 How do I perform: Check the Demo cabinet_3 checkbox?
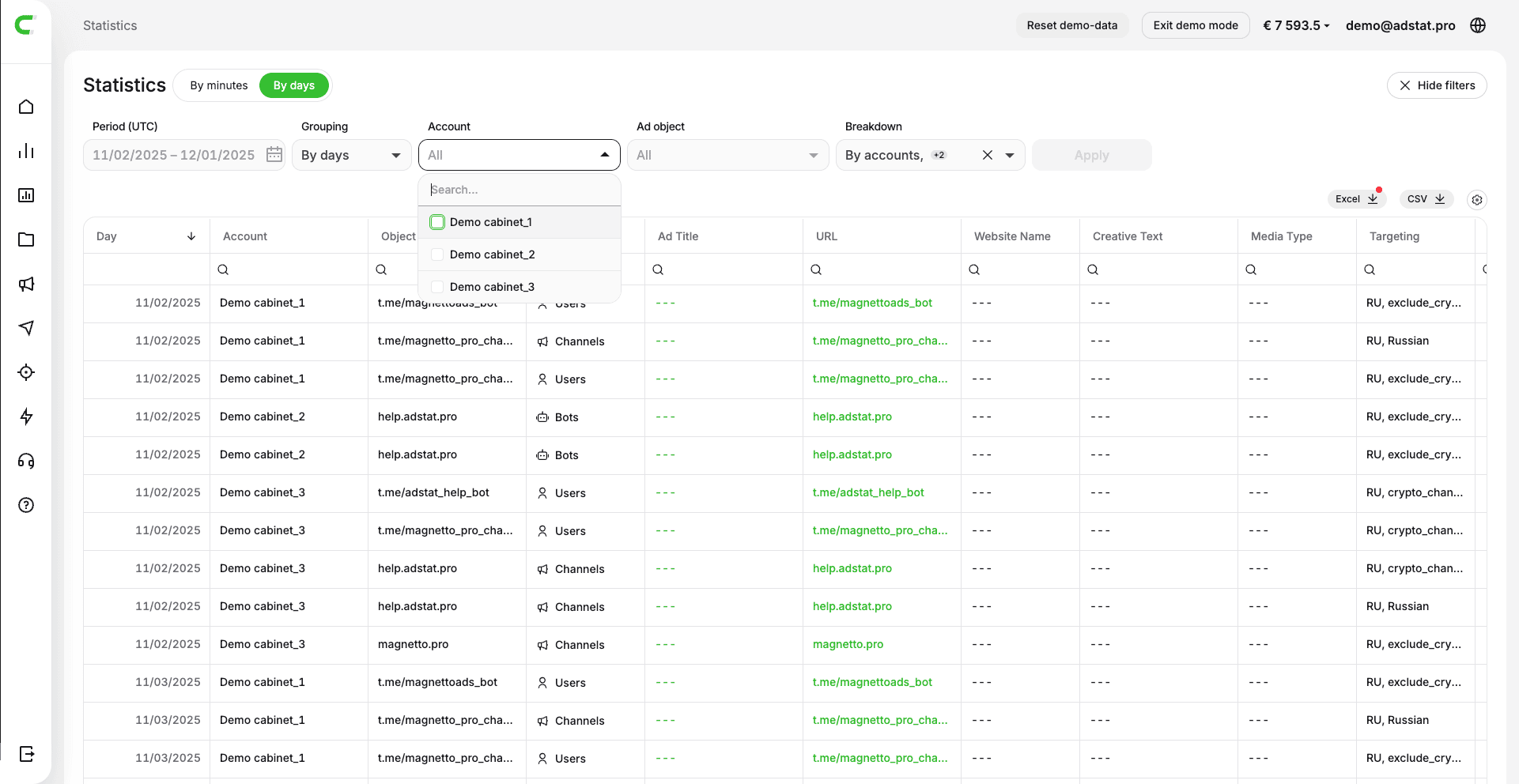click(x=437, y=287)
